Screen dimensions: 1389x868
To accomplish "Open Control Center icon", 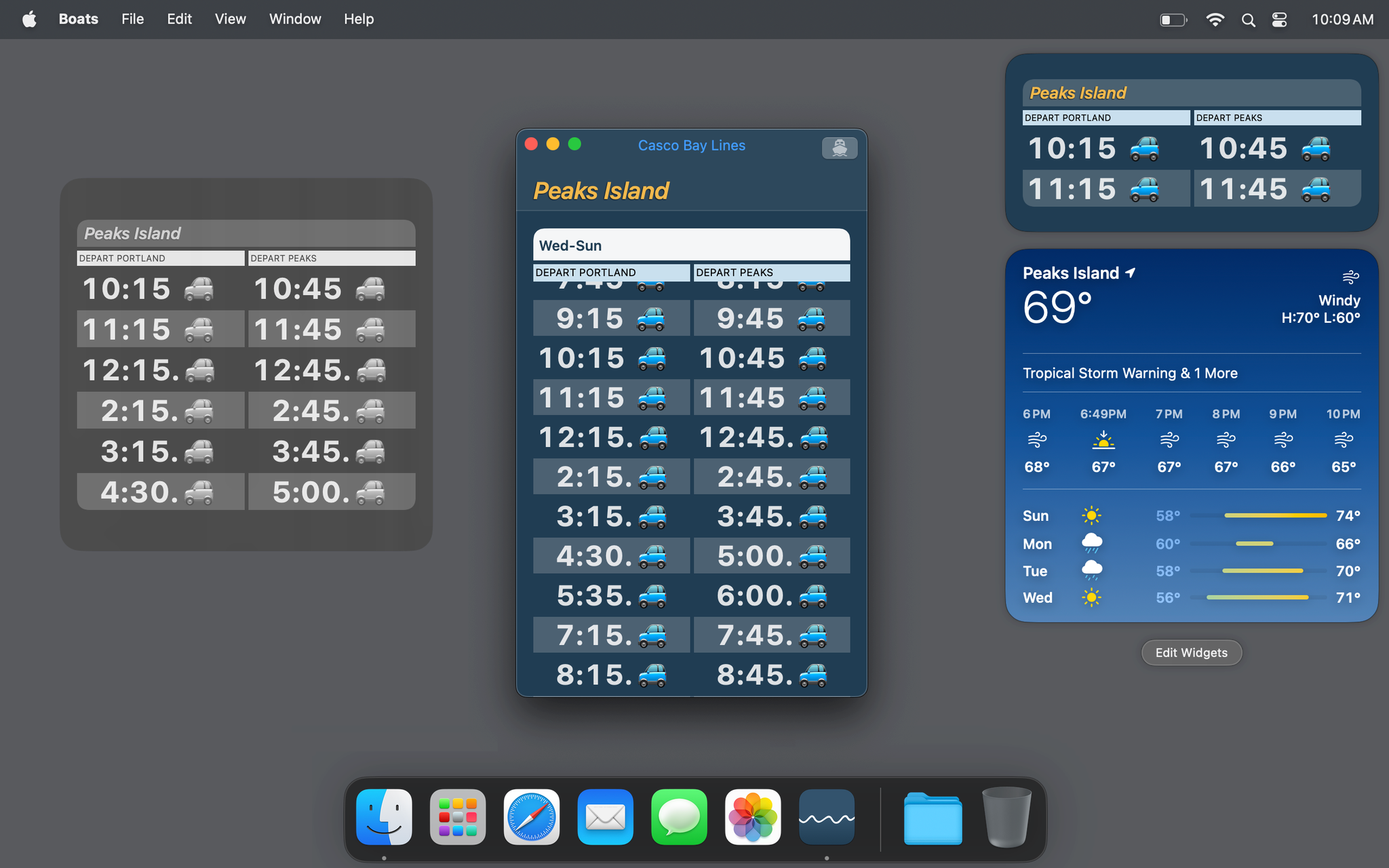I will point(1279,20).
